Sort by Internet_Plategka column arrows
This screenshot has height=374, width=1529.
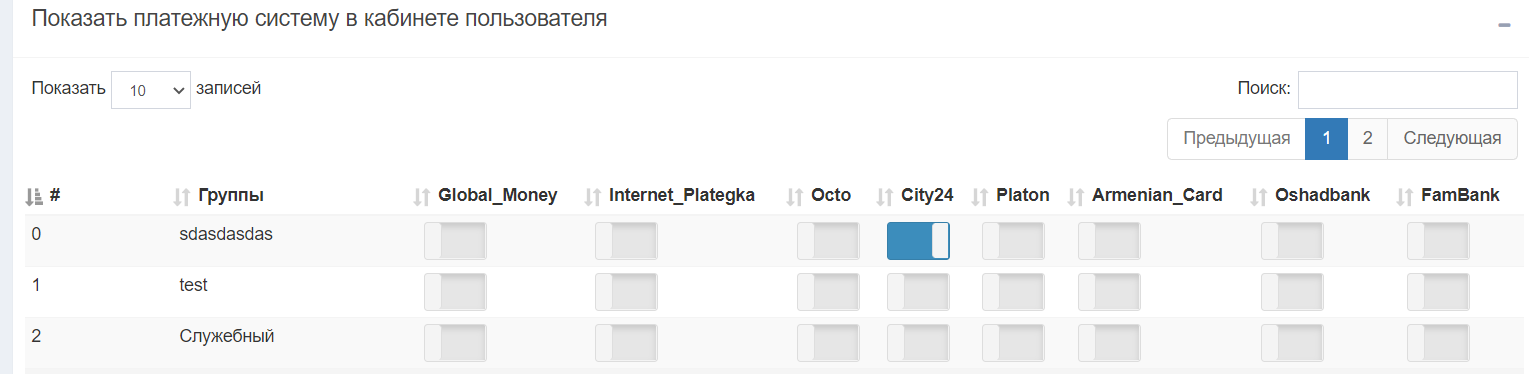(x=593, y=197)
